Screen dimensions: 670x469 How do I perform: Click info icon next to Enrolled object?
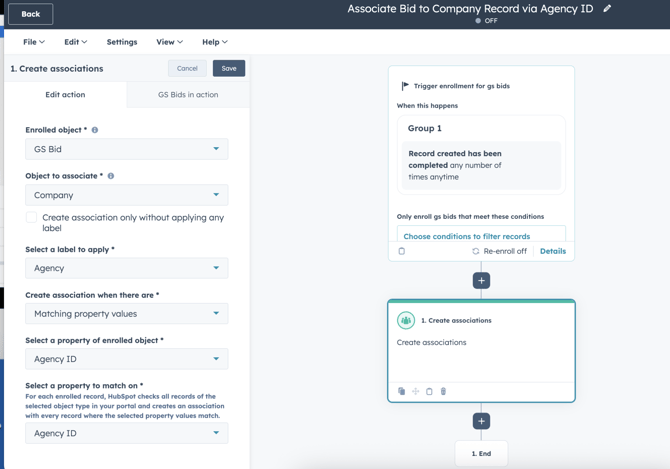(x=95, y=130)
